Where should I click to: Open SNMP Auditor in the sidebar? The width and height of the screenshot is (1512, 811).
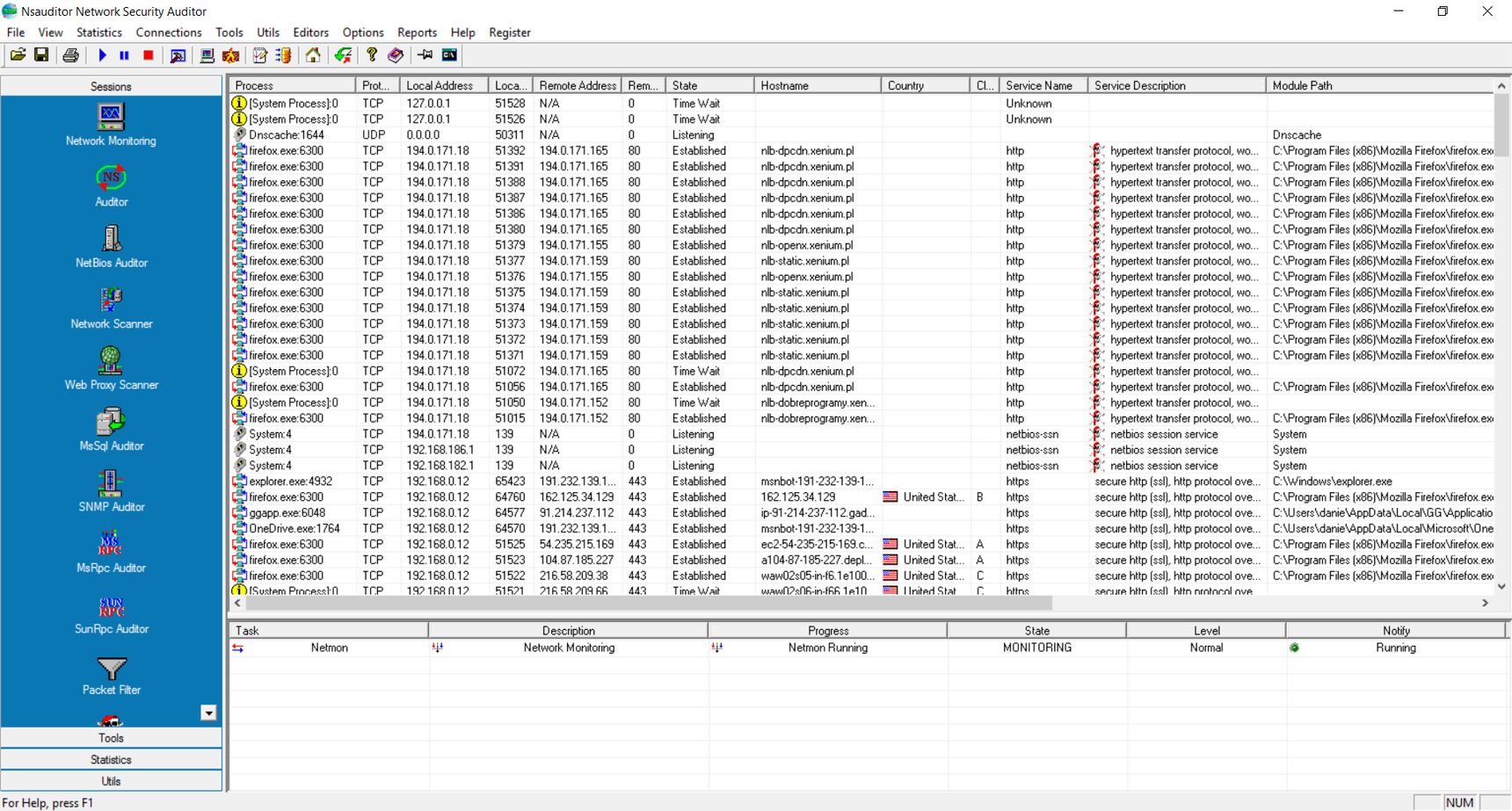(x=111, y=490)
